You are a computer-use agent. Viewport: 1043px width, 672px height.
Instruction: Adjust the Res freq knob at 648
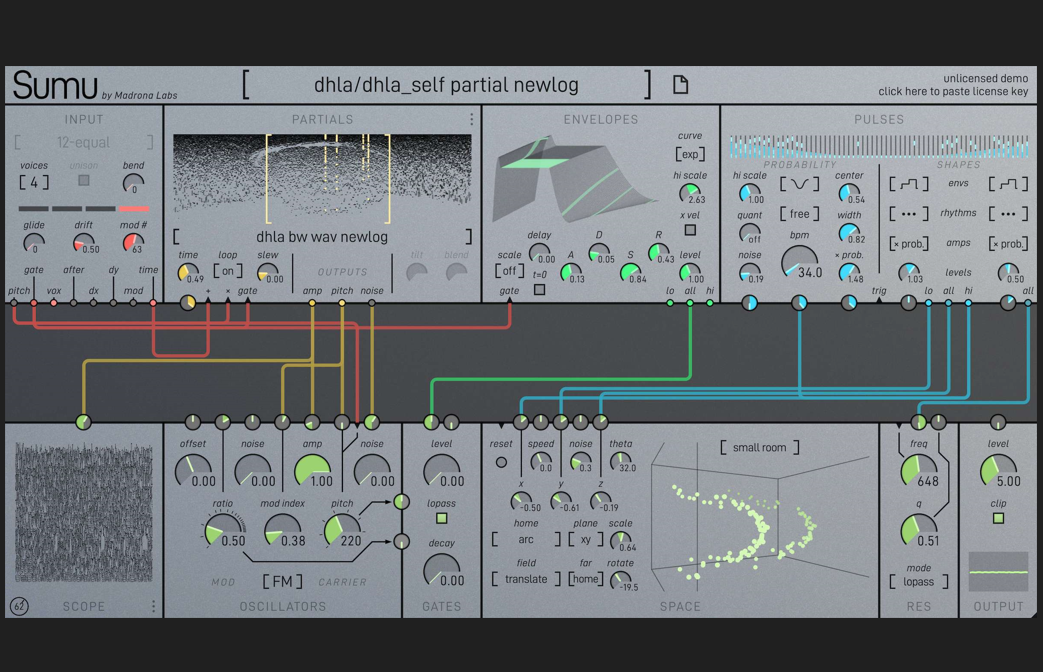(x=919, y=471)
